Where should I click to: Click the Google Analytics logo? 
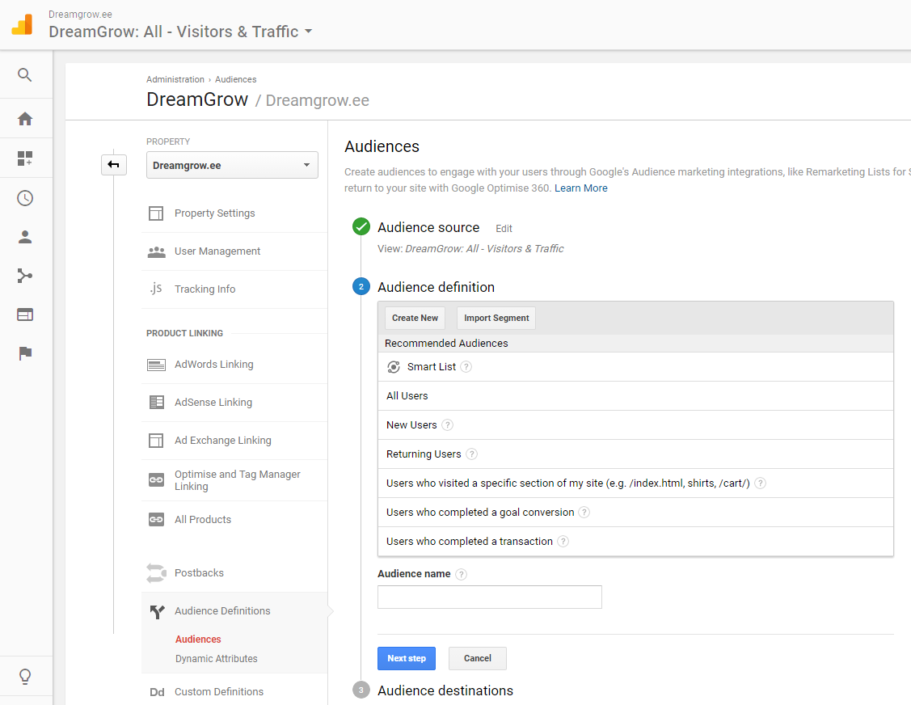pos(21,23)
